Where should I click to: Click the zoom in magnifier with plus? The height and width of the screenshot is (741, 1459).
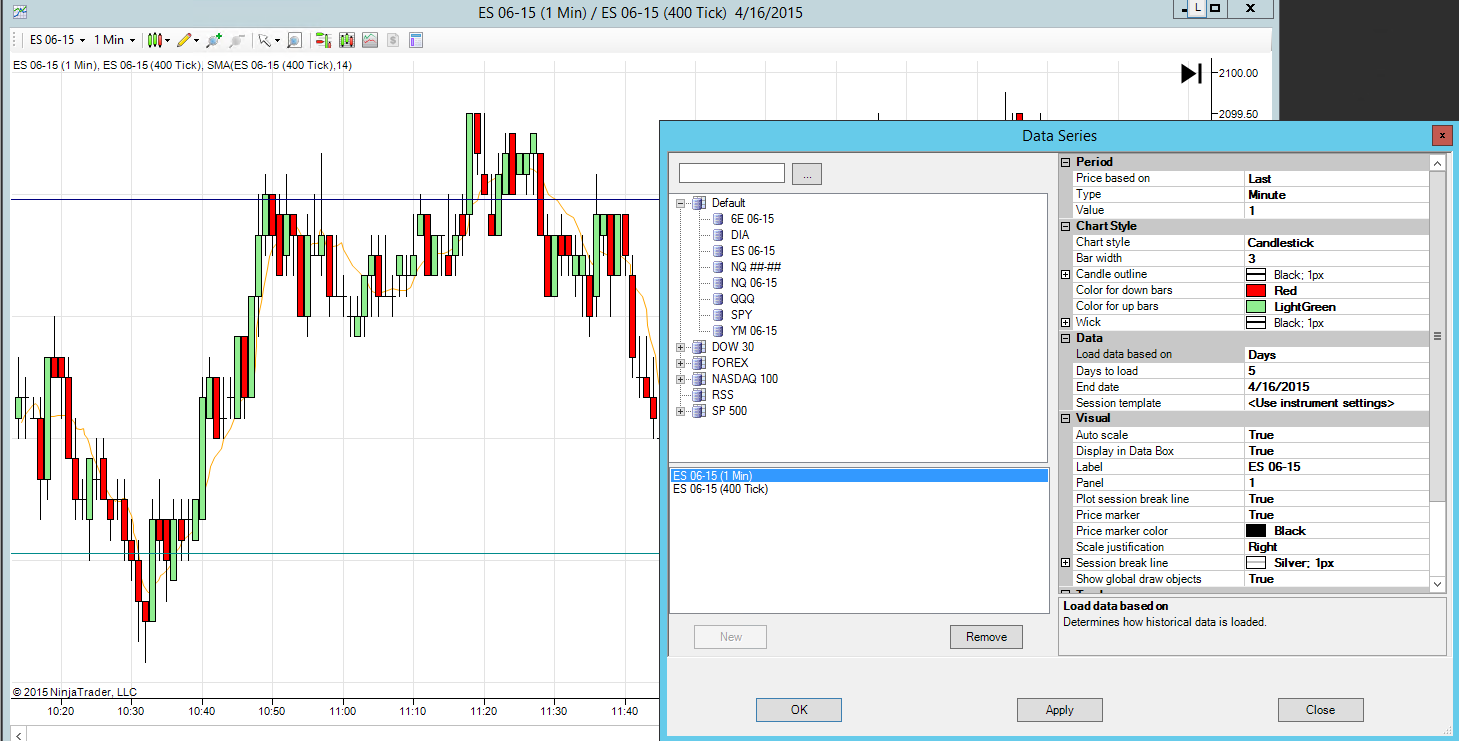pyautogui.click(x=213, y=40)
